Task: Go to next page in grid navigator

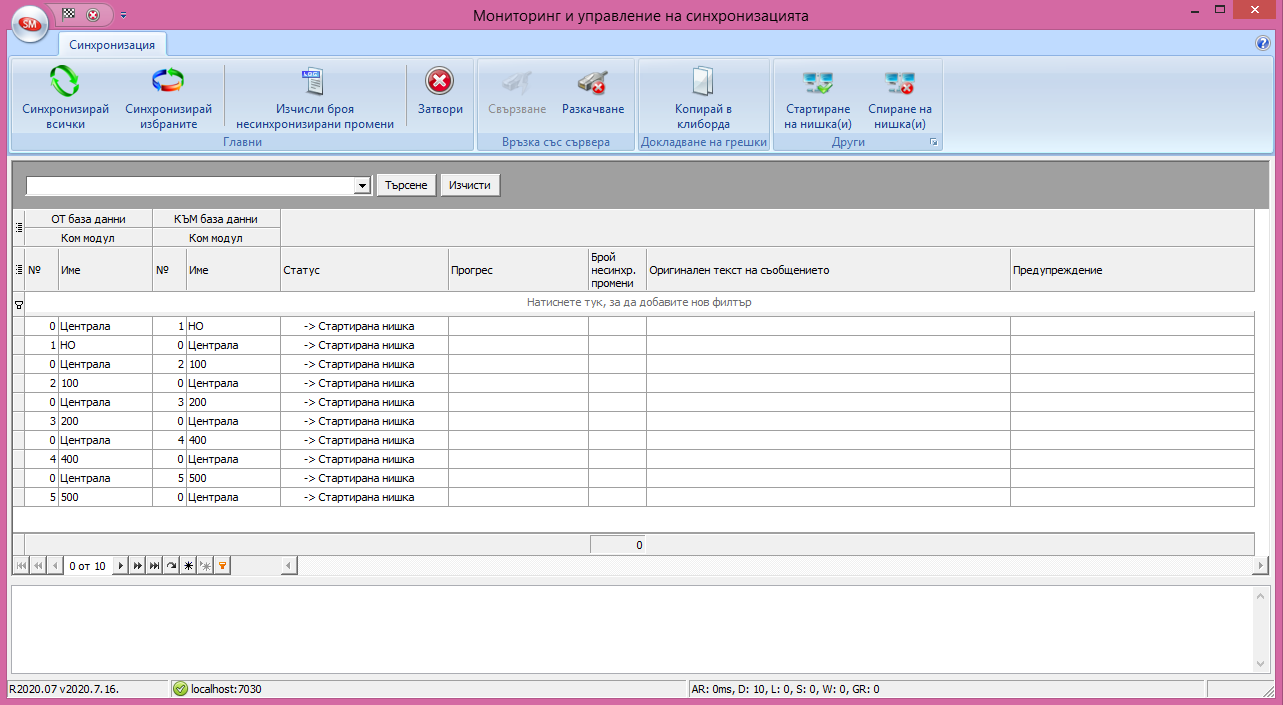Action: [x=138, y=566]
